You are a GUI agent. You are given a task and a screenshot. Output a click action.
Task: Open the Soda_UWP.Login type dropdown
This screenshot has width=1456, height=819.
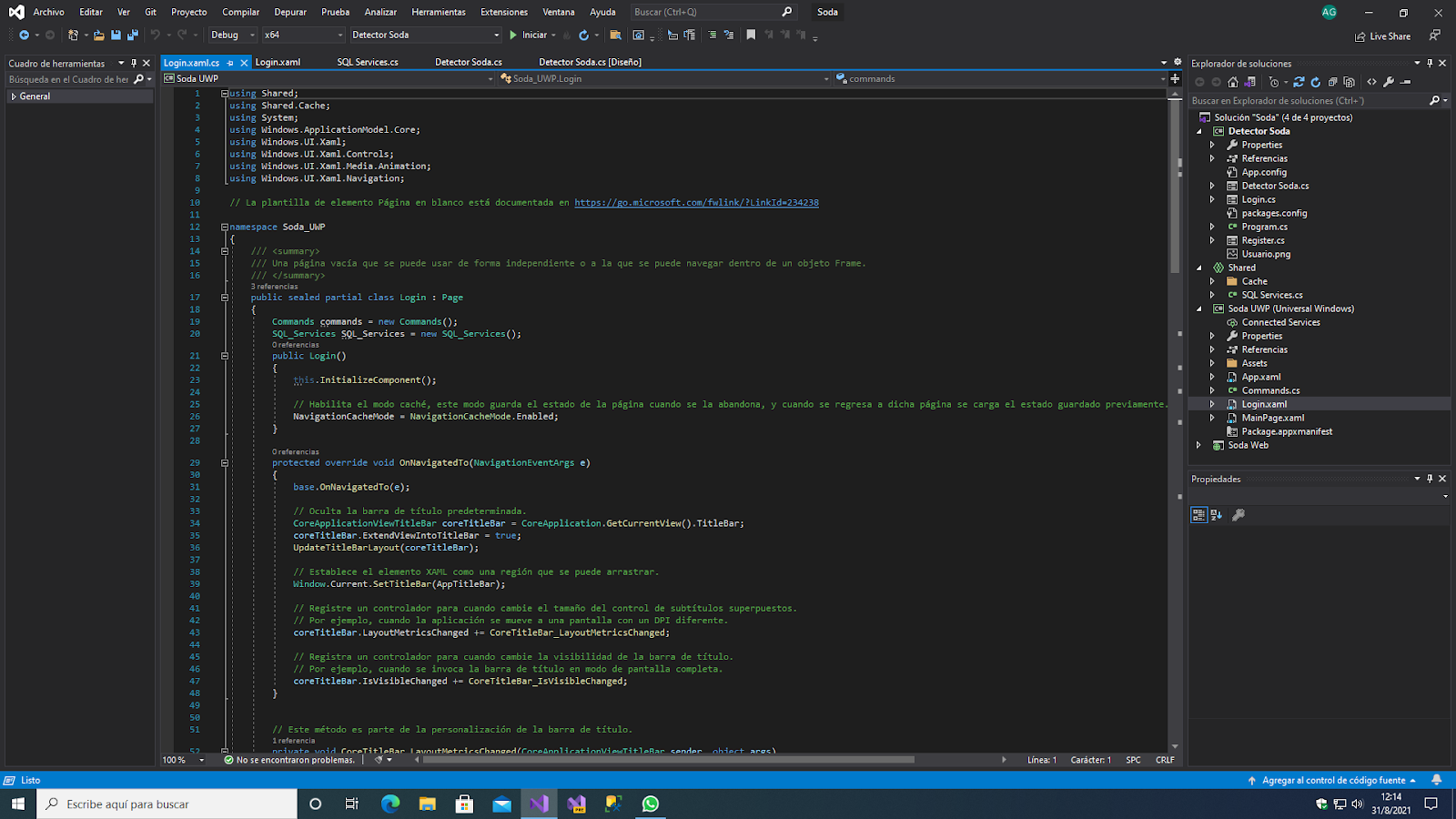click(664, 78)
